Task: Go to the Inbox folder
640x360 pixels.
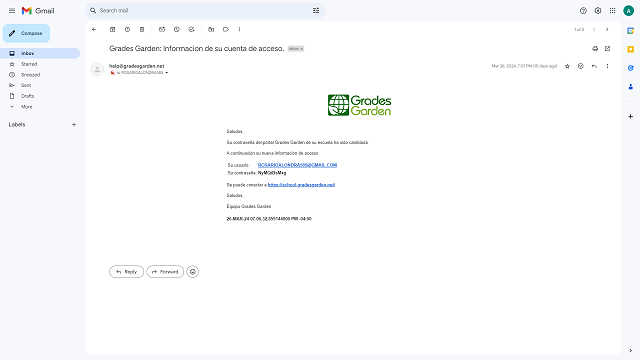Action: 40,53
